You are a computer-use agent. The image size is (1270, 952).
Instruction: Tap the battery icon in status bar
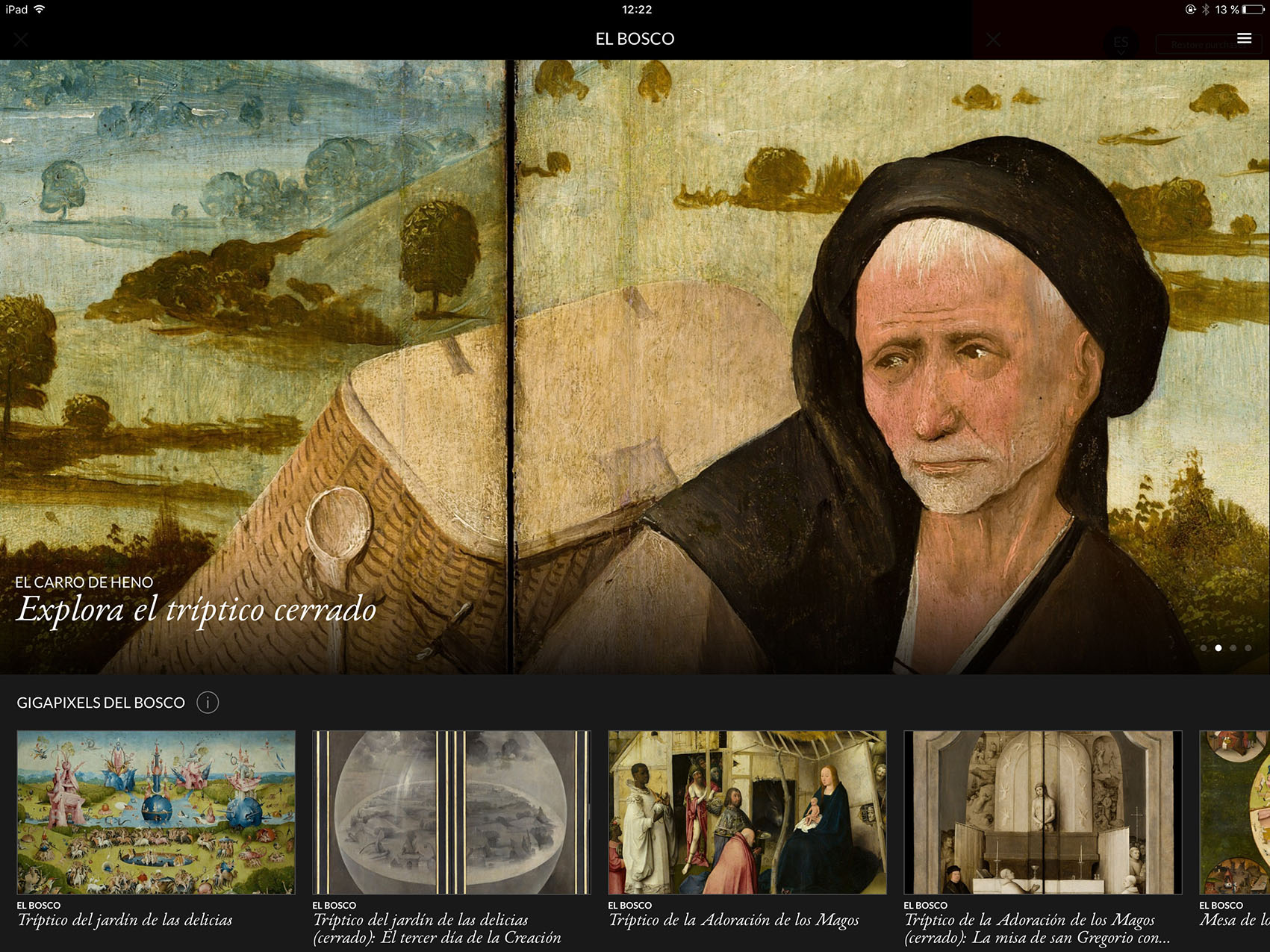[x=1254, y=10]
